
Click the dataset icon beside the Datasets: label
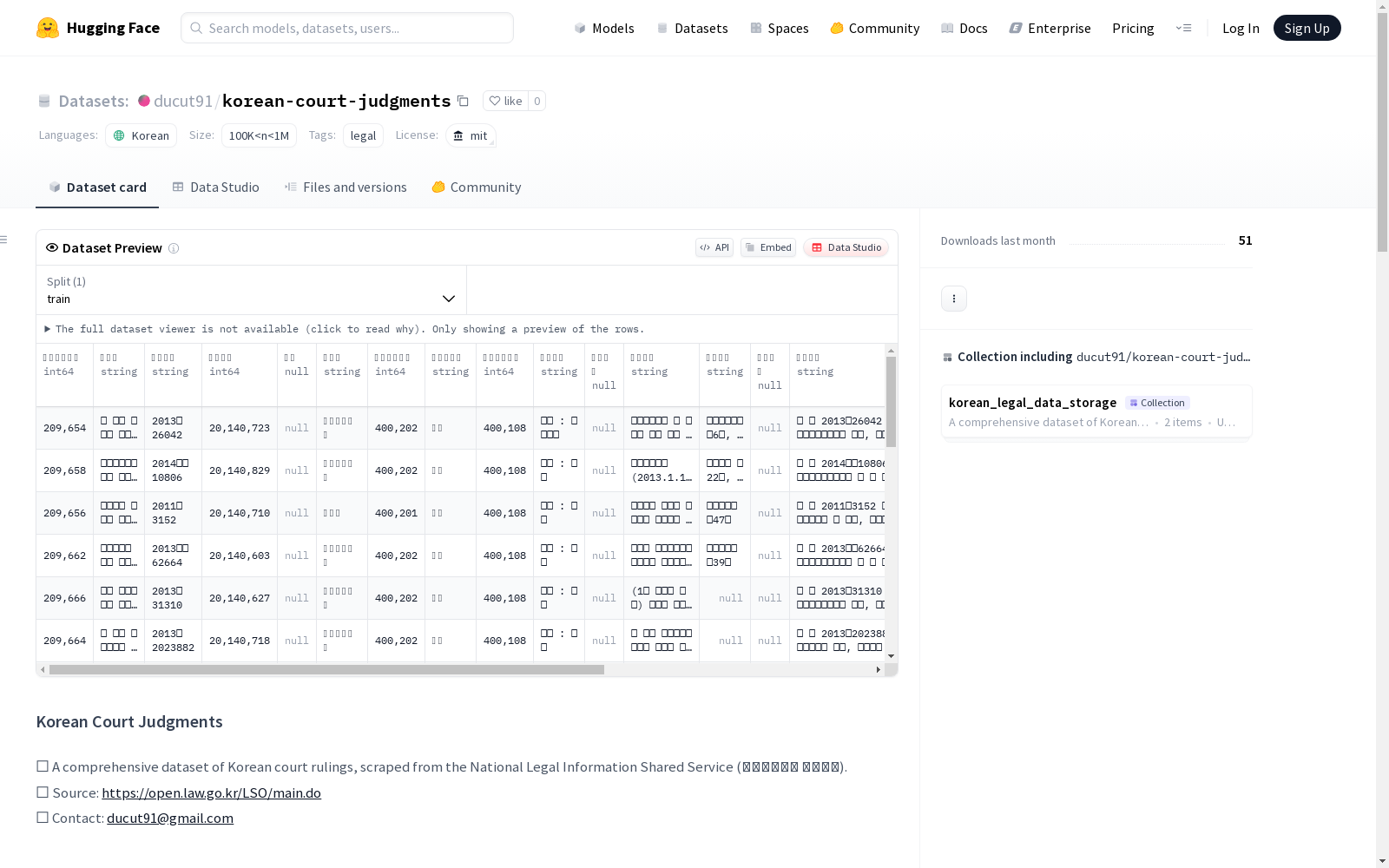tap(44, 102)
